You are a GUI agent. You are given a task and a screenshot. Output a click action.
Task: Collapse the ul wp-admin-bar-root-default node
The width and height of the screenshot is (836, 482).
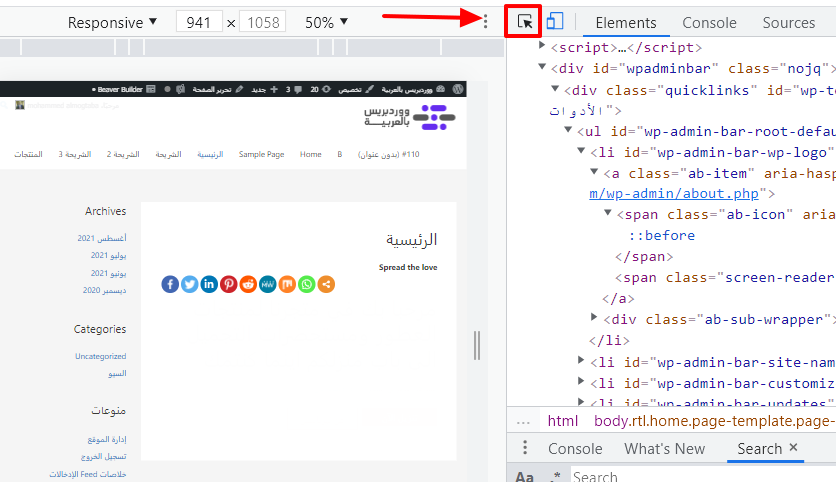click(x=568, y=130)
